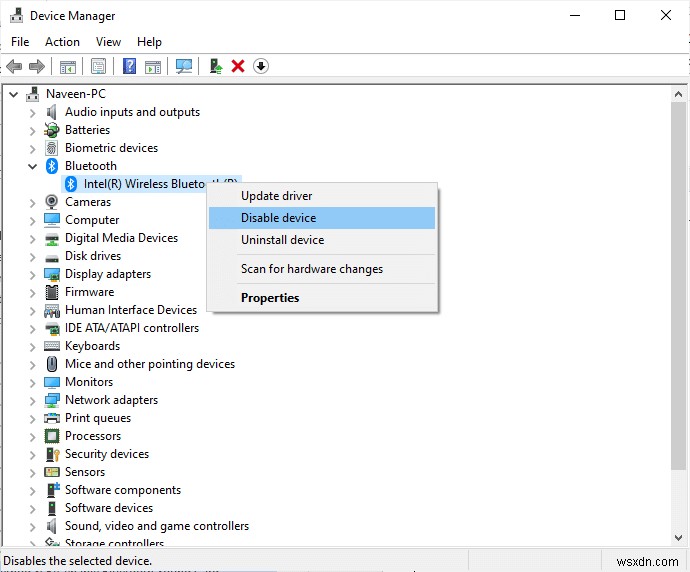The height and width of the screenshot is (572, 690).
Task: Expand the Disk drives category
Action: (33, 257)
